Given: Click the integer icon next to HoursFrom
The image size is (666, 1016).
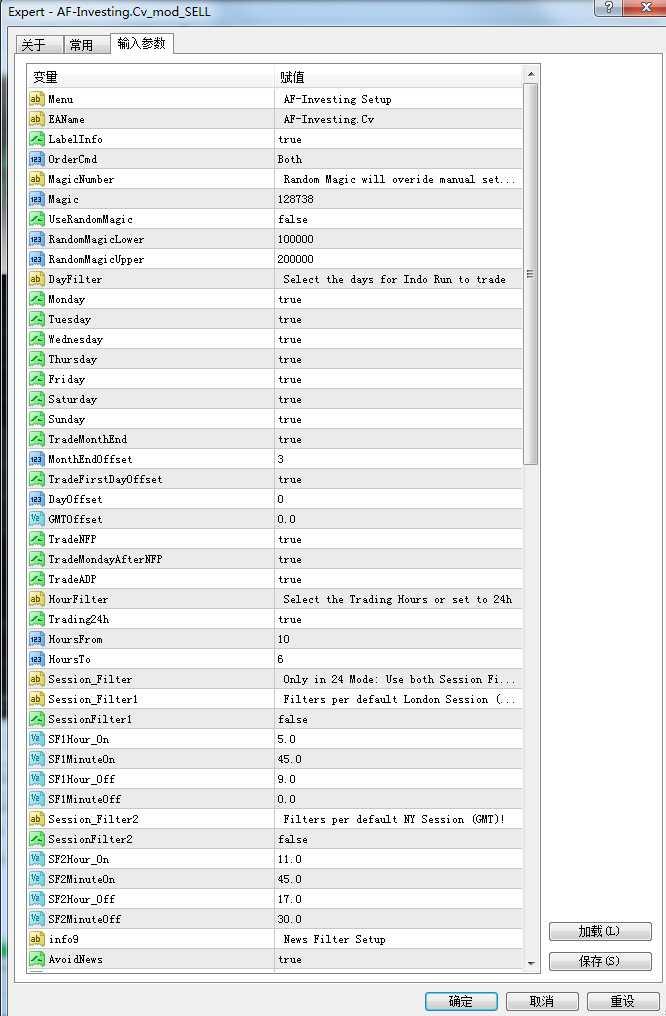Looking at the screenshot, I should tap(36, 639).
